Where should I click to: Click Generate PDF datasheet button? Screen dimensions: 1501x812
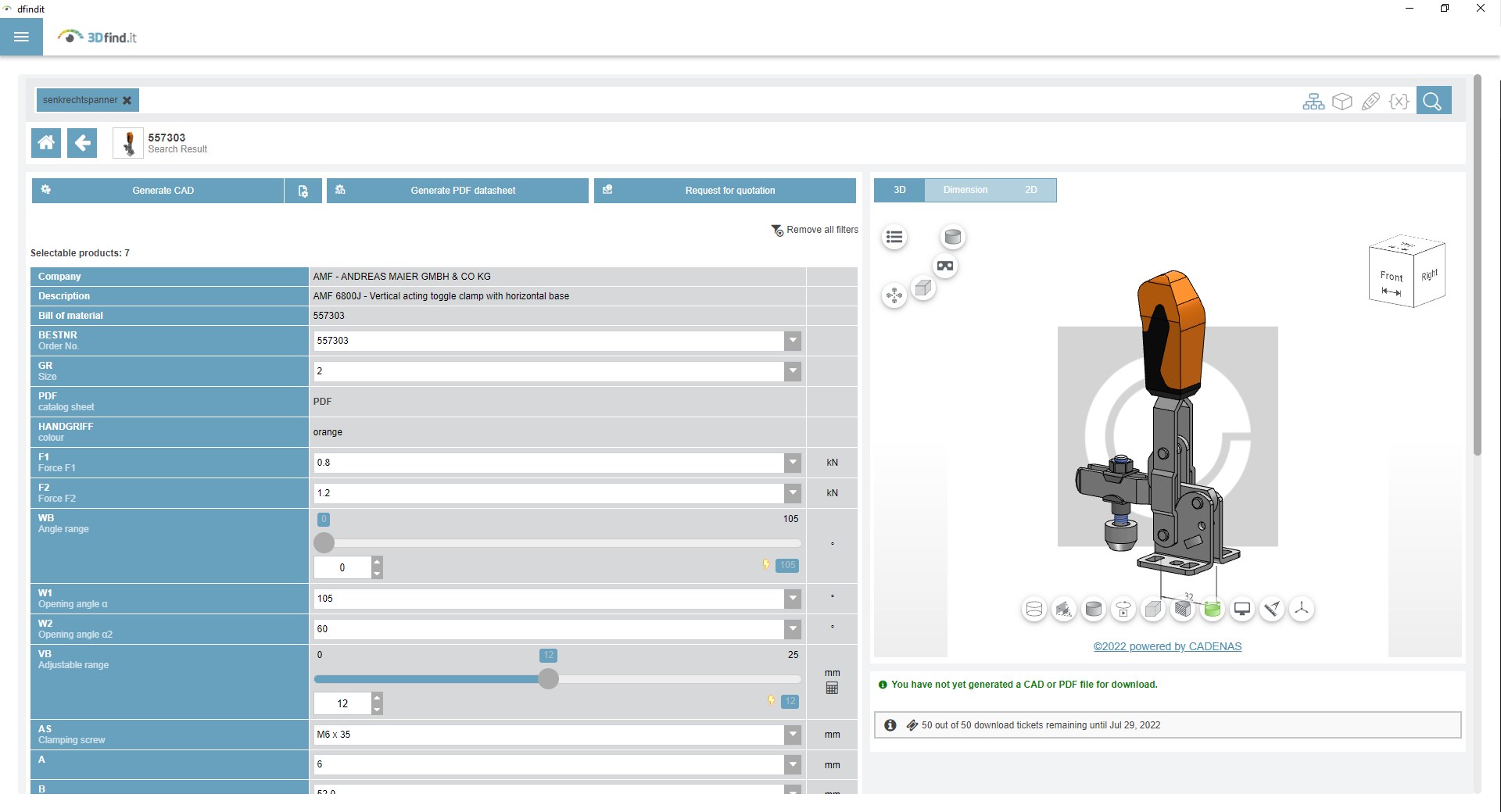(457, 191)
